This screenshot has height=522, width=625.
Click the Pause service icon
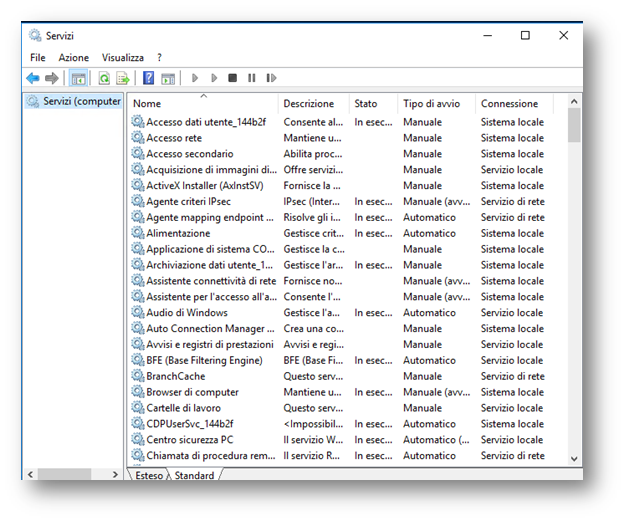[x=252, y=78]
